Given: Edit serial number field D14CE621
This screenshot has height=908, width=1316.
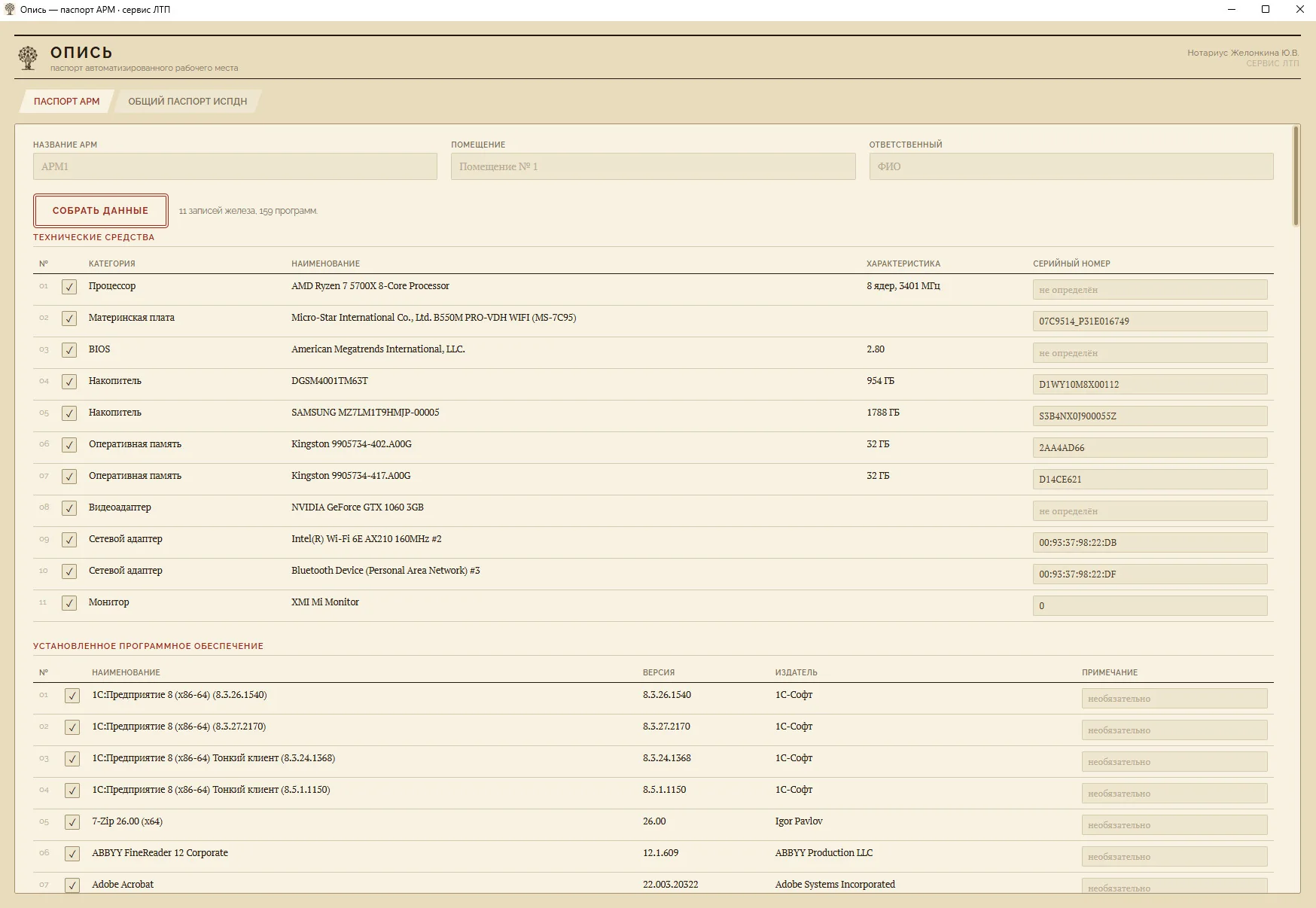Looking at the screenshot, I should 1150,480.
